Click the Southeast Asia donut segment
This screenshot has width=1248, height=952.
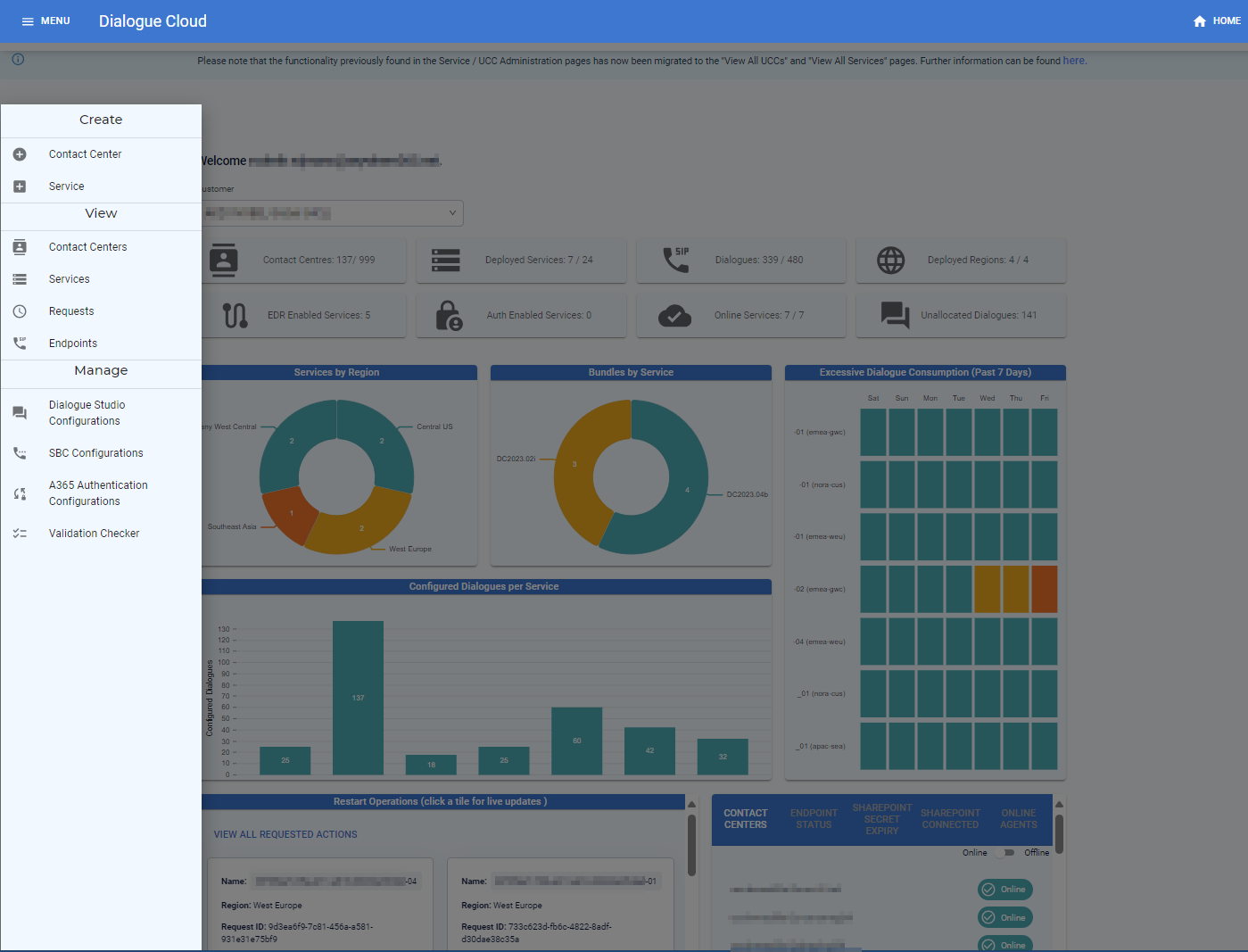click(x=290, y=515)
